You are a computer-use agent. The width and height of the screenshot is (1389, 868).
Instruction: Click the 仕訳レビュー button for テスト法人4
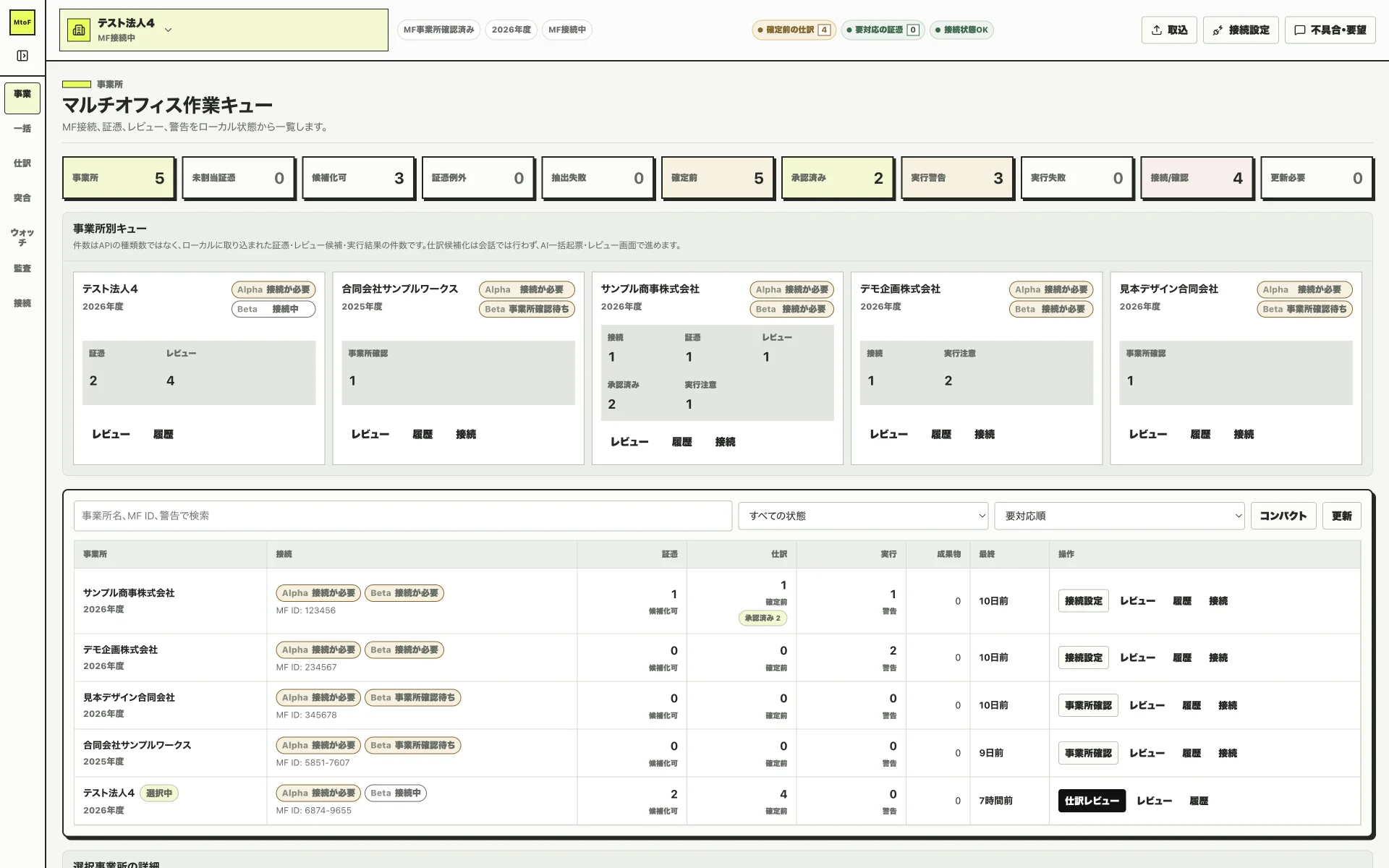1092,801
